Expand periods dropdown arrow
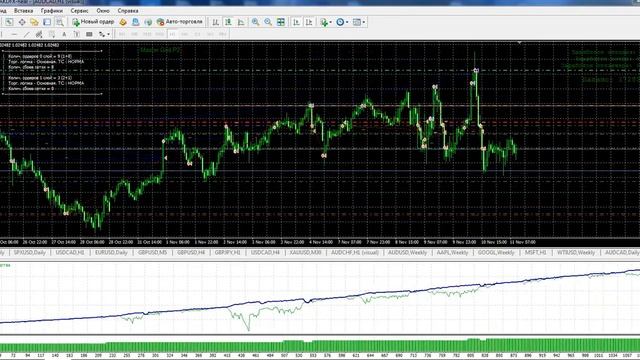640x360 pixels. pyautogui.click(x=347, y=22)
